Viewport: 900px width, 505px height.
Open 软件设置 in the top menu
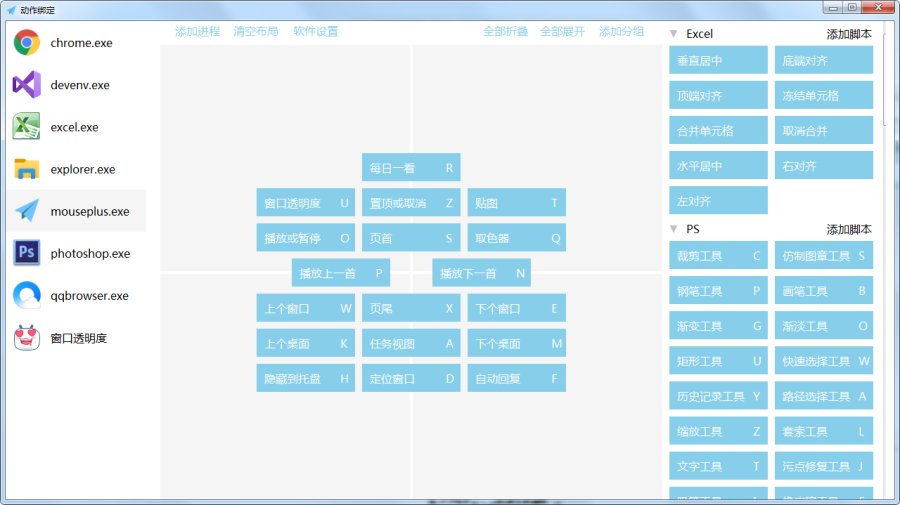315,31
